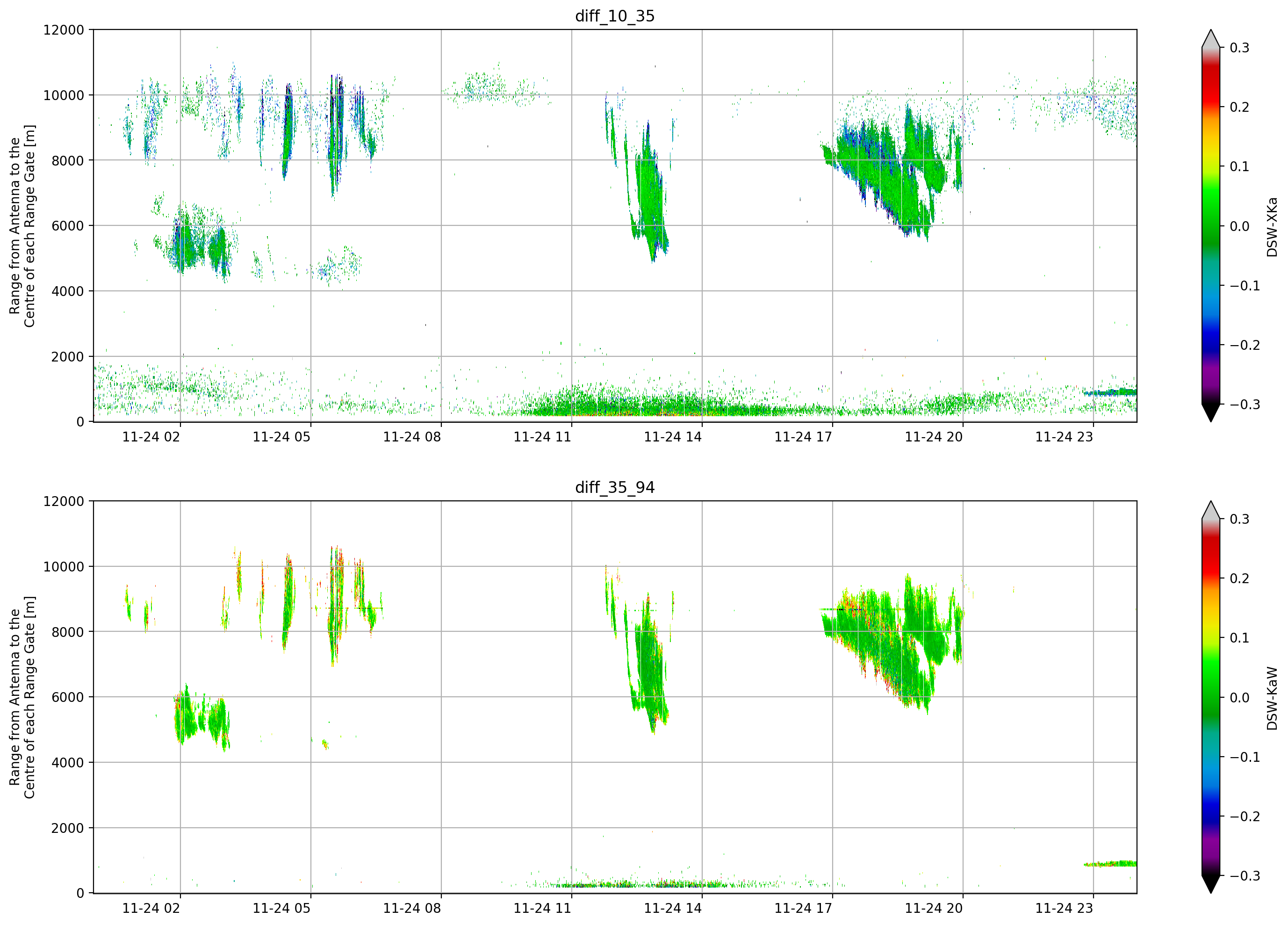This screenshot has height=925, width=1288.
Task: Click the 10000 y-tick in diff_10_35
Action: 64,95
